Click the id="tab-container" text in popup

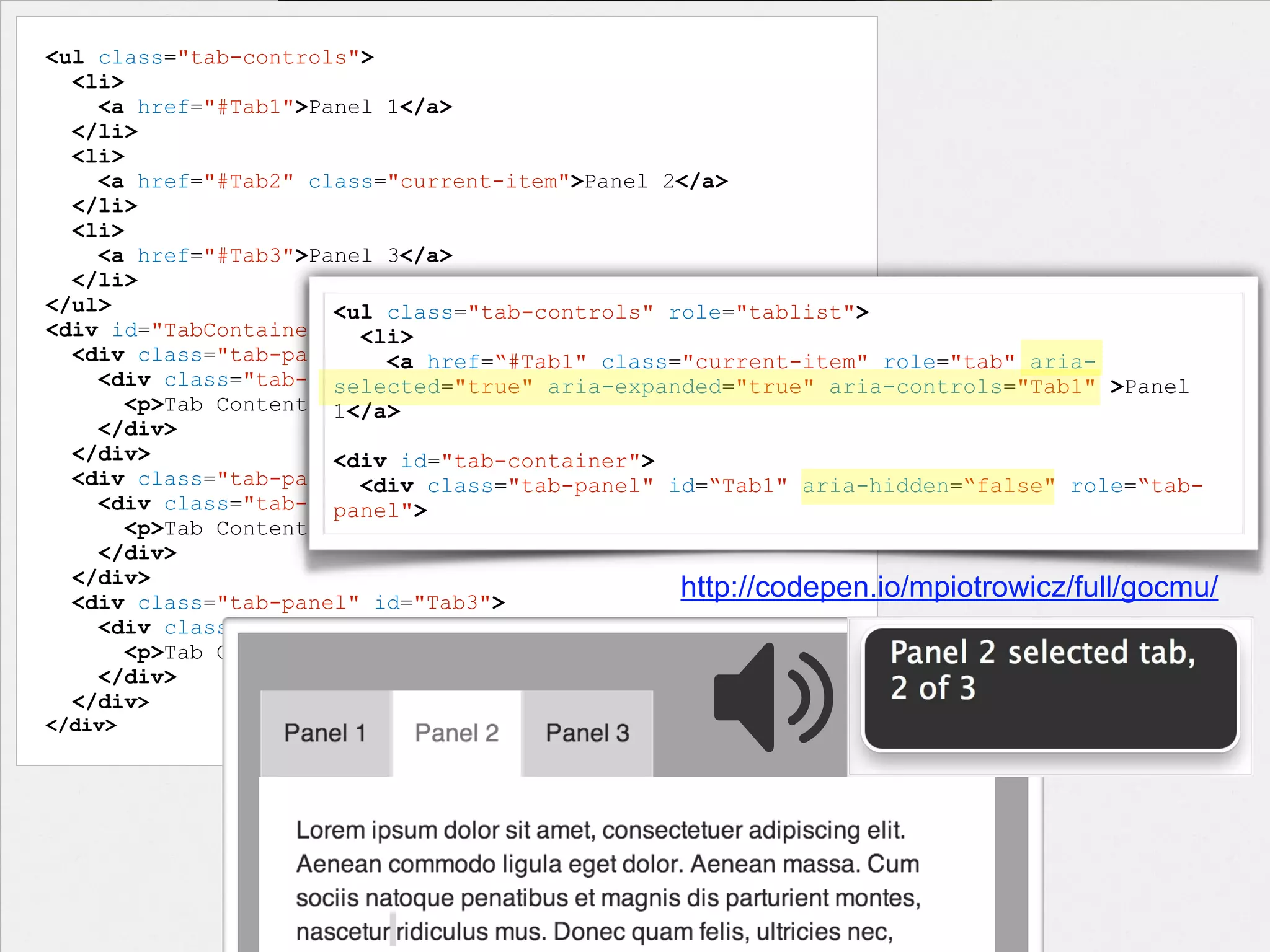tap(522, 461)
